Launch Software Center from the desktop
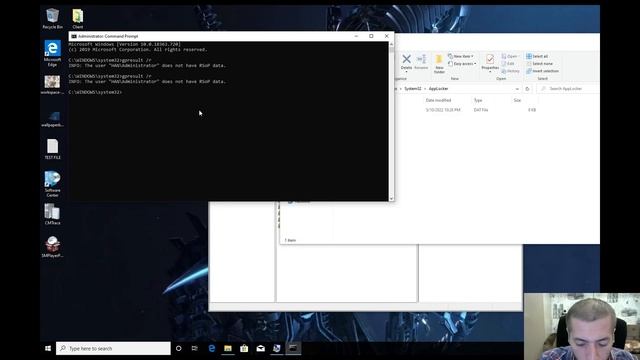 (x=52, y=184)
